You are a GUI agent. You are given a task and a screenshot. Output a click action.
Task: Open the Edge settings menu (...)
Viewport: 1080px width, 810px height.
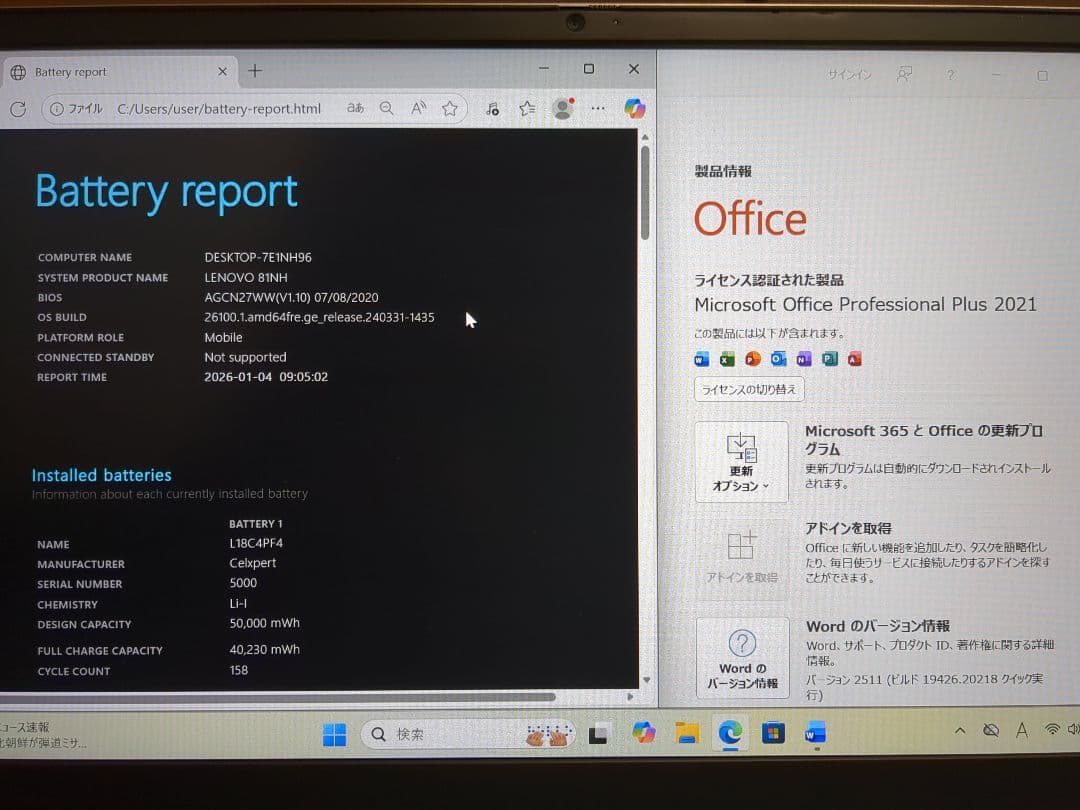598,108
